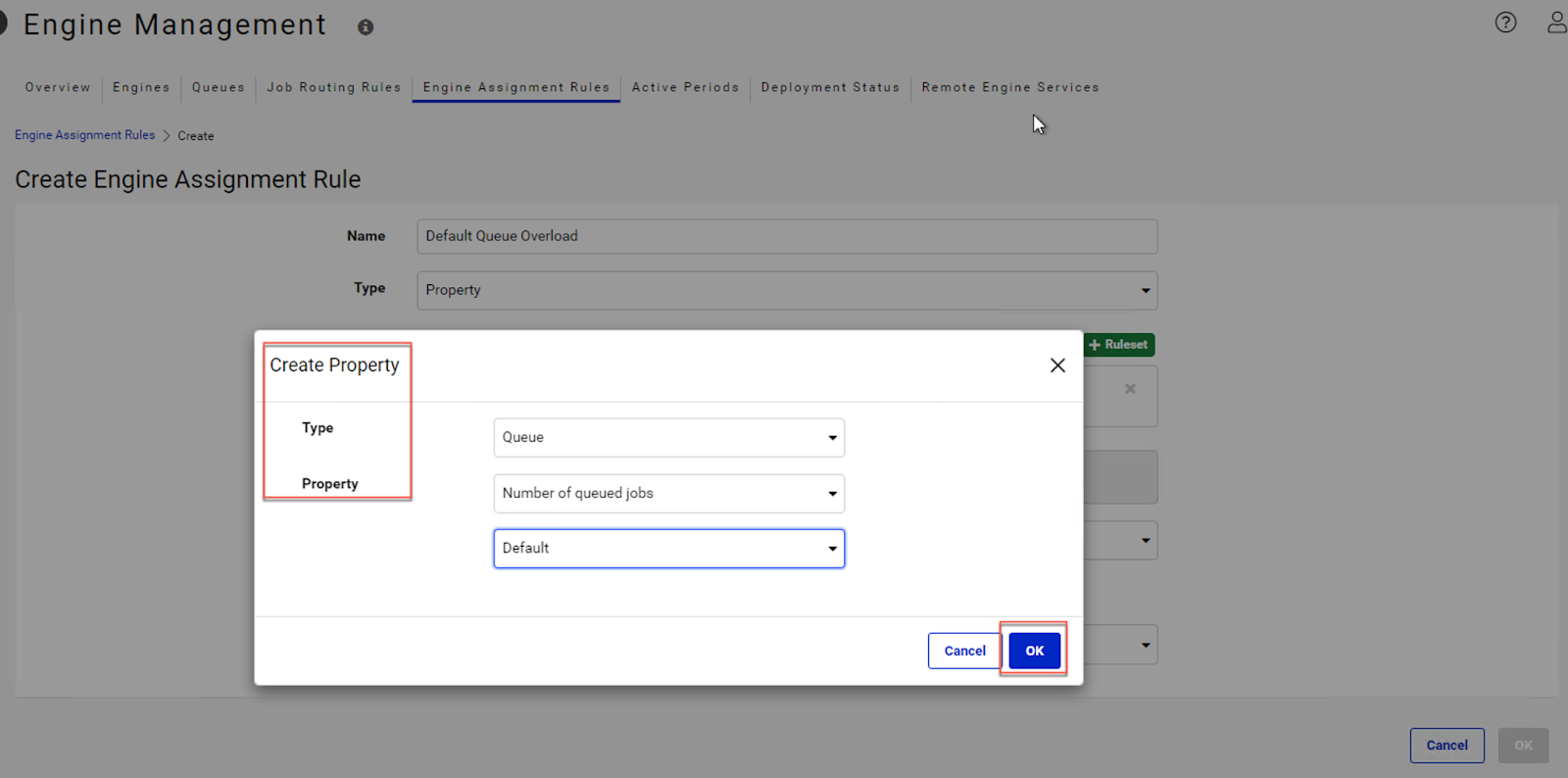The height and width of the screenshot is (778, 1568).
Task: Click the Create Engine Assignment Rule heading
Action: [188, 179]
